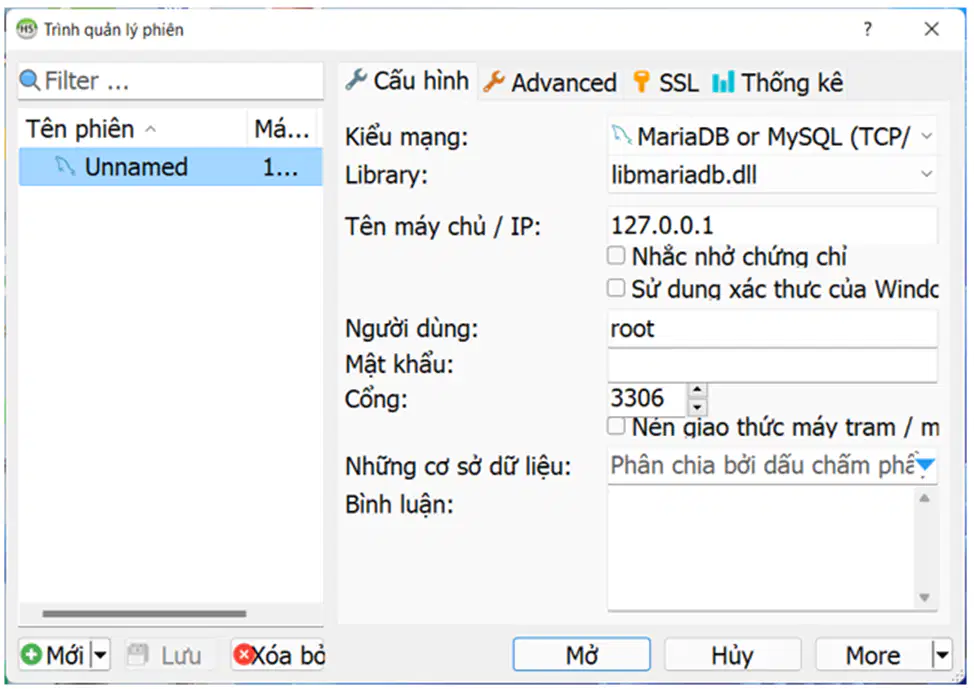Close the session manager window
The height and width of the screenshot is (689, 974).
(x=931, y=29)
